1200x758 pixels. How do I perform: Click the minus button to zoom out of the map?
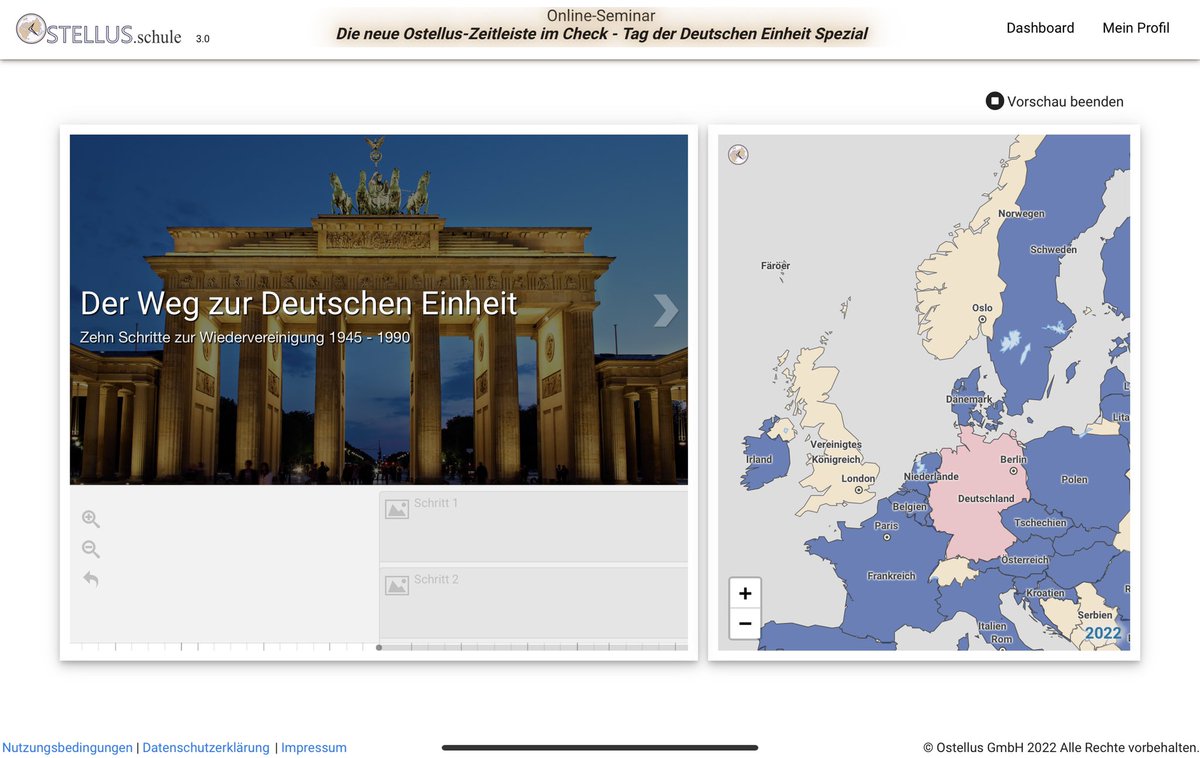click(x=744, y=623)
